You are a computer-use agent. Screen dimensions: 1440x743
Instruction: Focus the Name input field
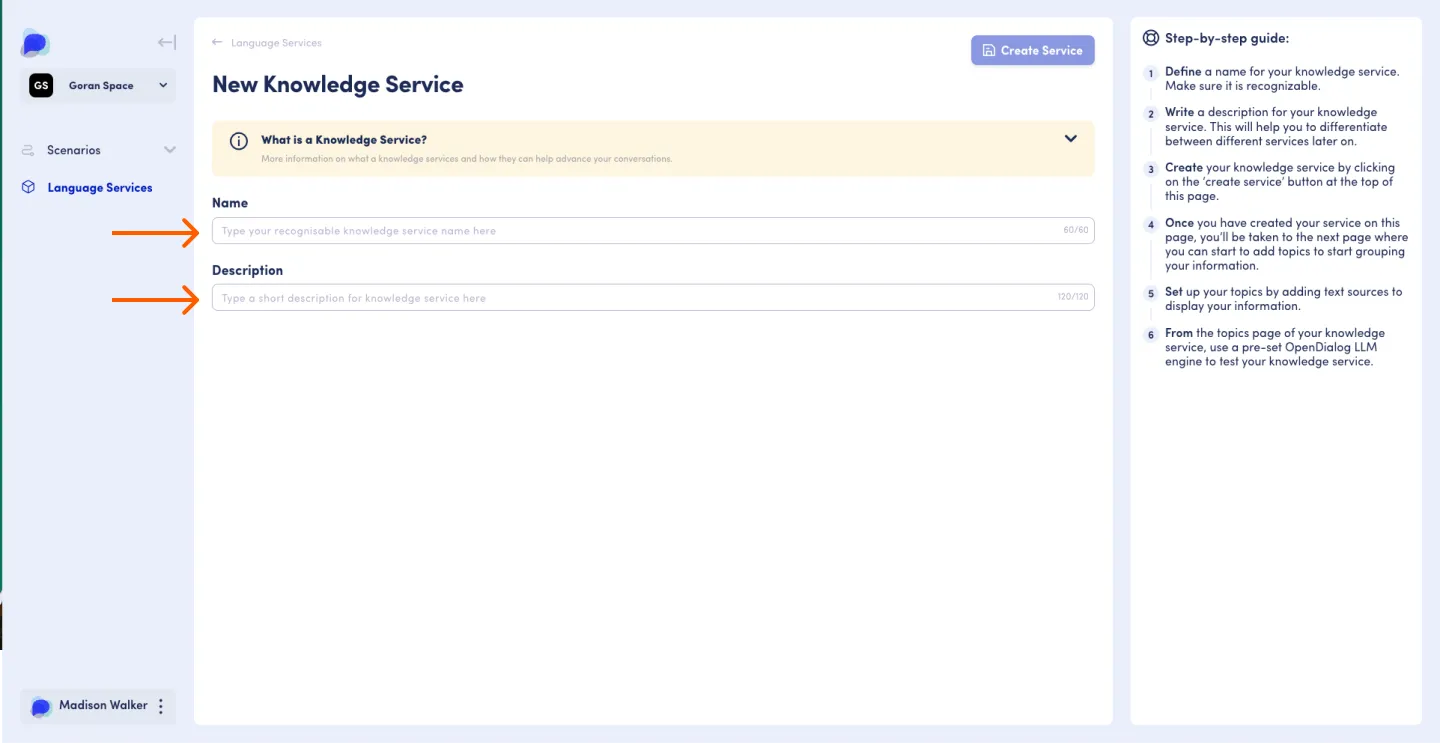653,231
